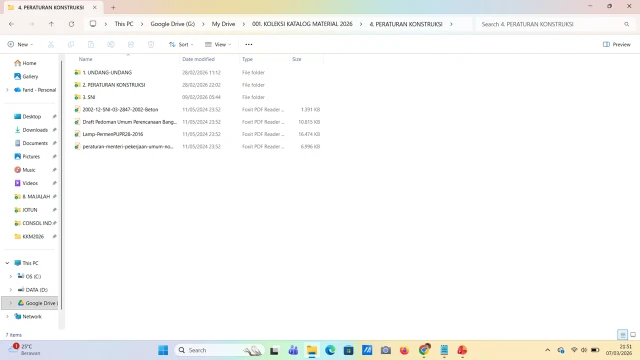Click My Drive breadcrumb
640x360 pixels.
point(223,24)
